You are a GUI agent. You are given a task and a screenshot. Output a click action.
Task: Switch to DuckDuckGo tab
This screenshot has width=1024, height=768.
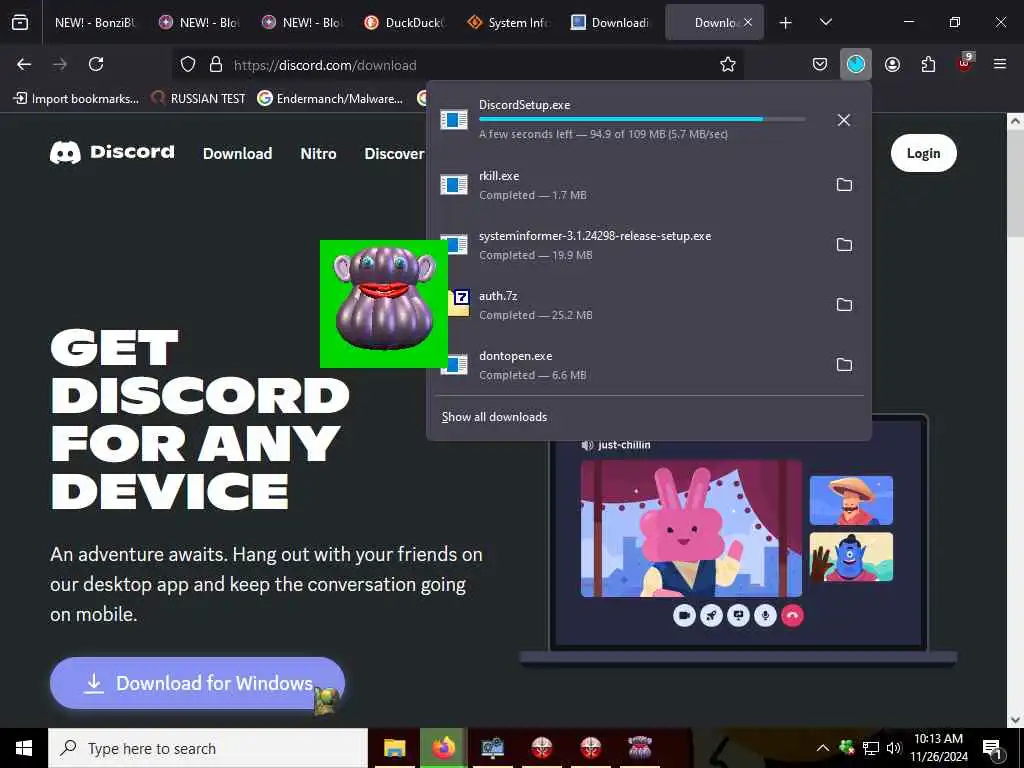pos(405,22)
